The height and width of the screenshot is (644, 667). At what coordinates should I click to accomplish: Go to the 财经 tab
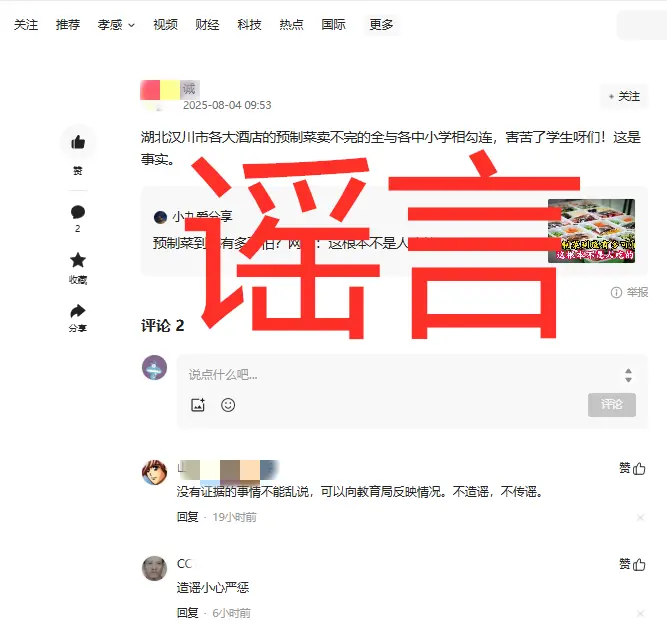coord(207,25)
